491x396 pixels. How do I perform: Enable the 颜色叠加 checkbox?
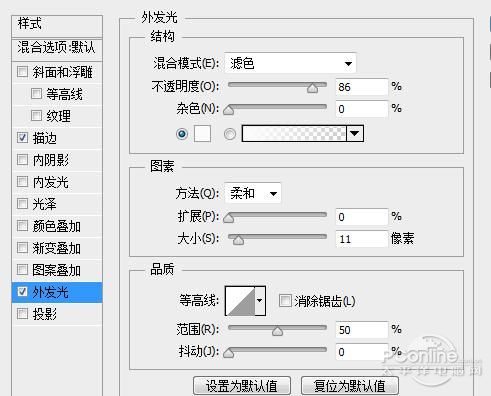point(22,226)
